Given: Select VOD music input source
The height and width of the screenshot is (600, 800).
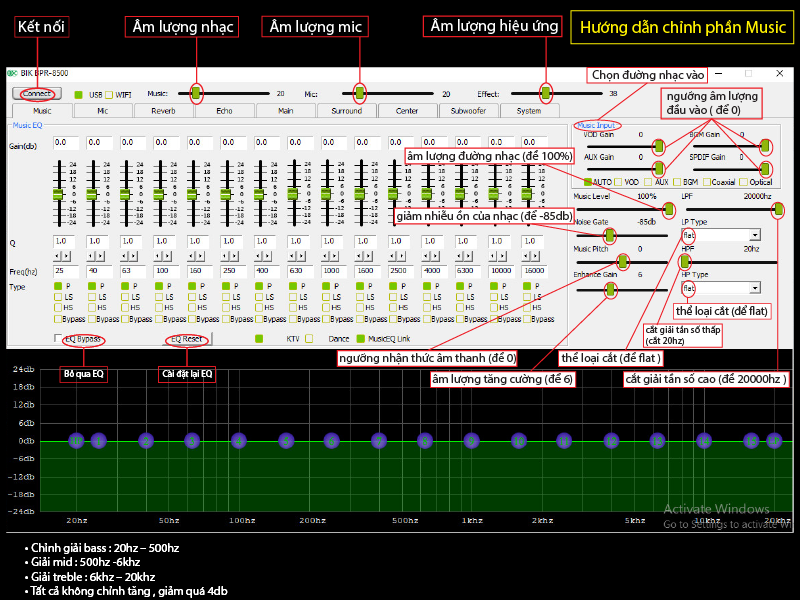Looking at the screenshot, I should [x=618, y=182].
